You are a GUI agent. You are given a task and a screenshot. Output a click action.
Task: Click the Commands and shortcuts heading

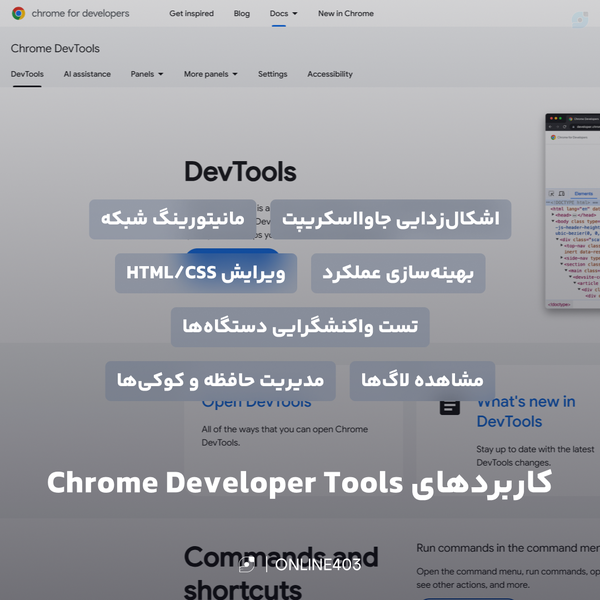pyautogui.click(x=281, y=572)
